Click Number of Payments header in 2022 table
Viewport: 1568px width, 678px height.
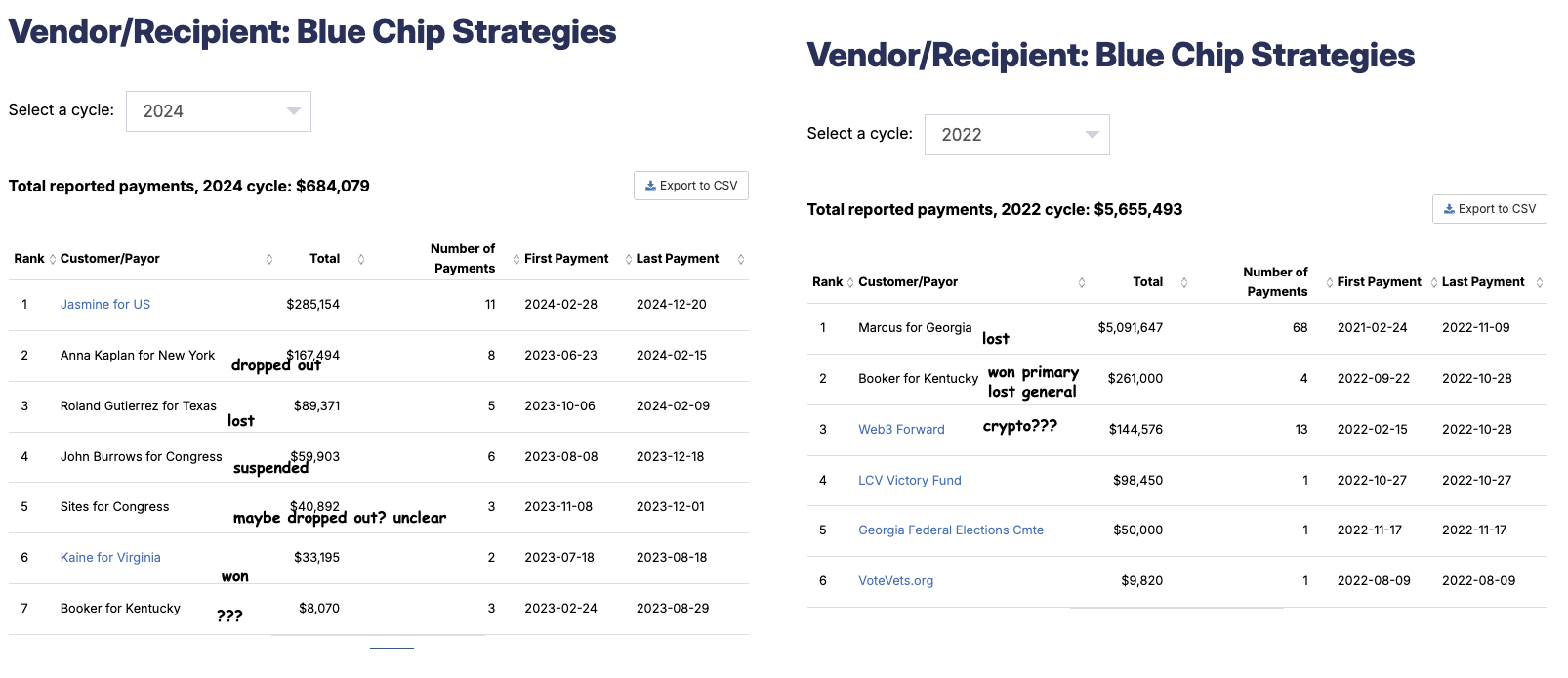click(x=1275, y=281)
